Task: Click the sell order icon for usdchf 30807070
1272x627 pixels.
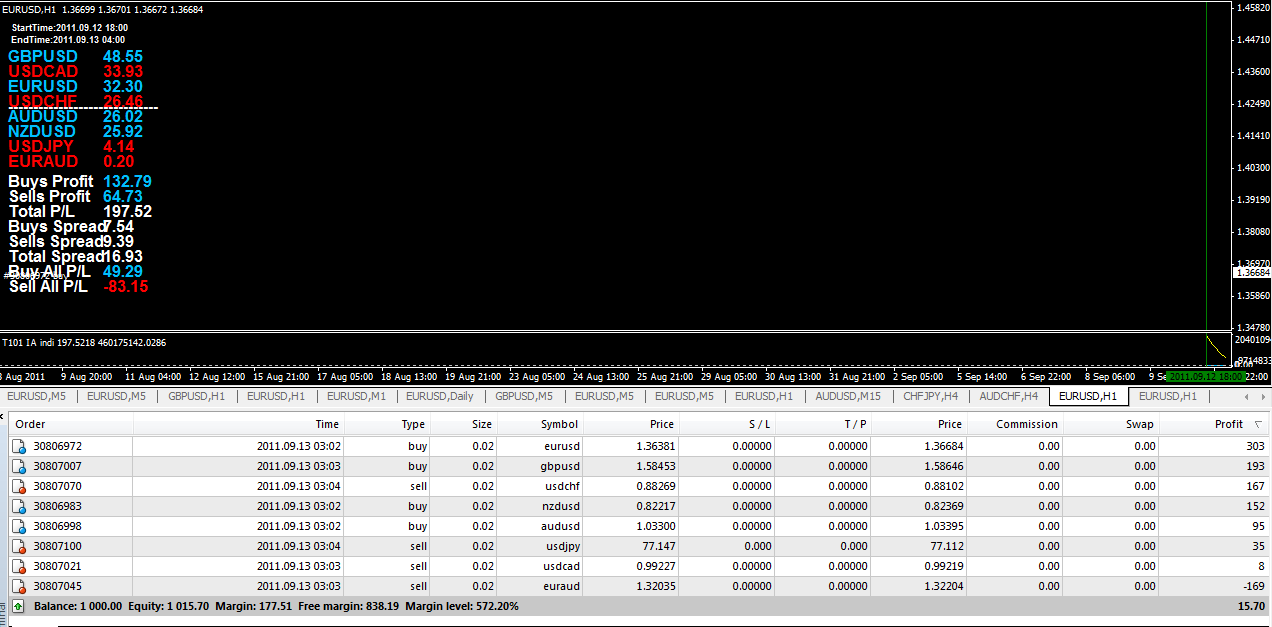Action: (19, 486)
